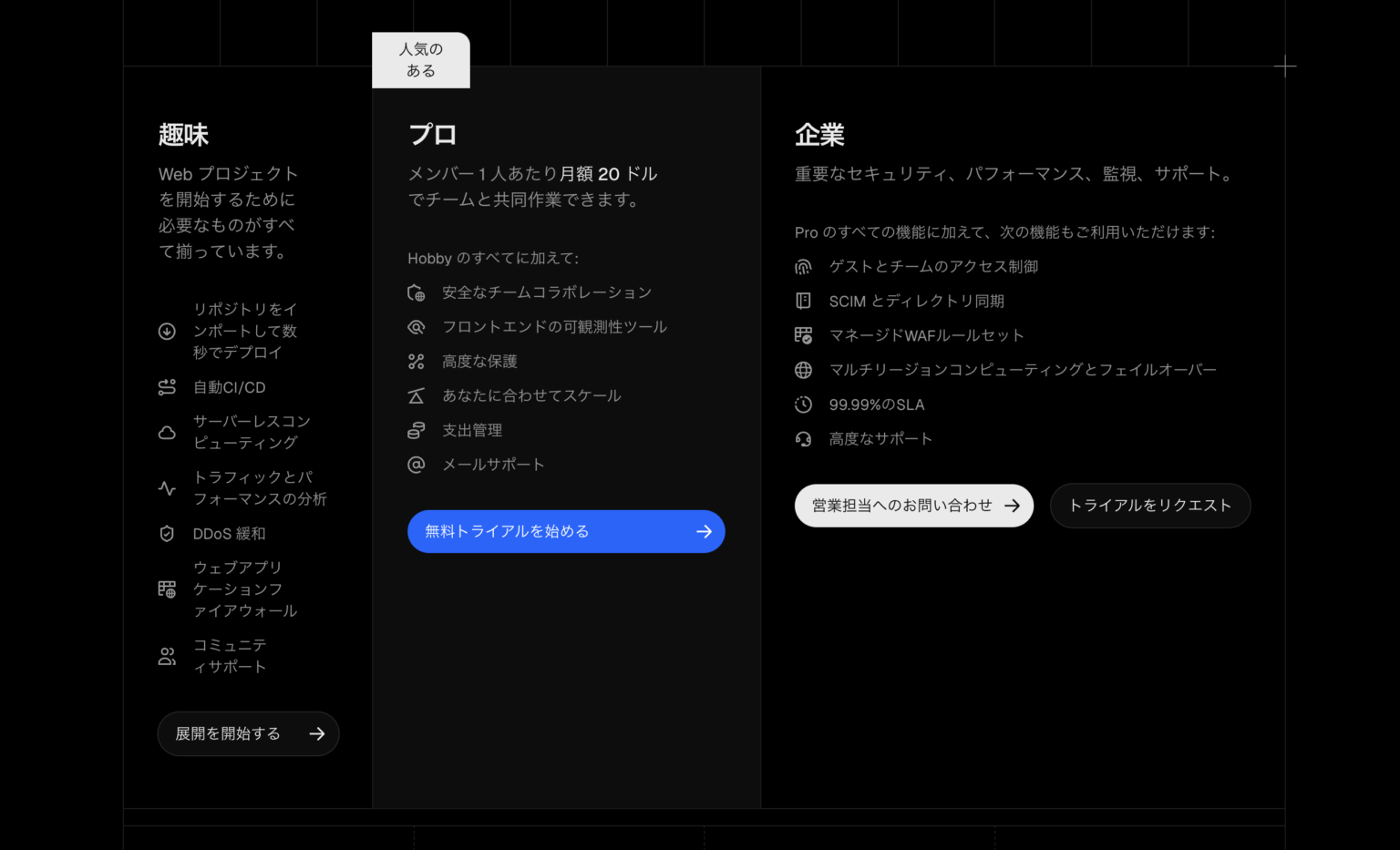Click the traffic analytics waveform icon
This screenshot has height=850, width=1400.
tap(167, 487)
